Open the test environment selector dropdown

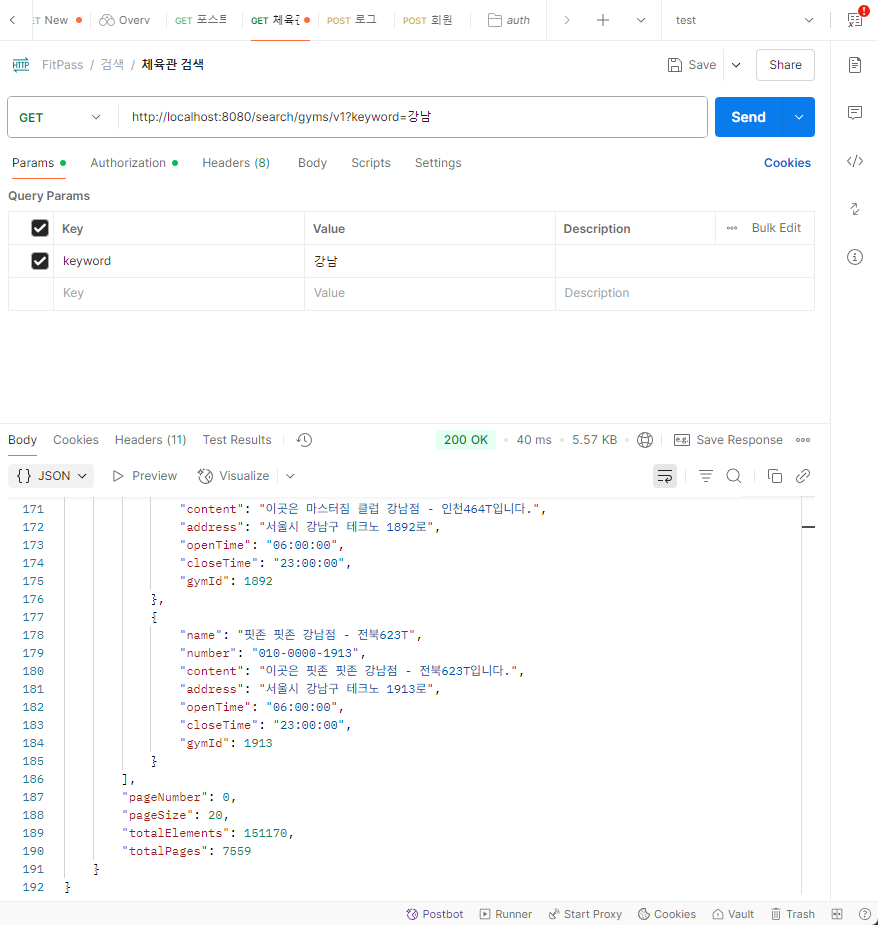(745, 20)
